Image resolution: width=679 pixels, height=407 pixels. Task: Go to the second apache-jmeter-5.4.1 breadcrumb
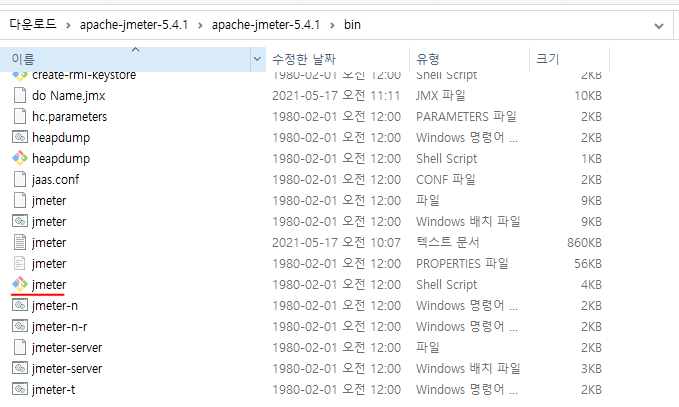[x=266, y=25]
